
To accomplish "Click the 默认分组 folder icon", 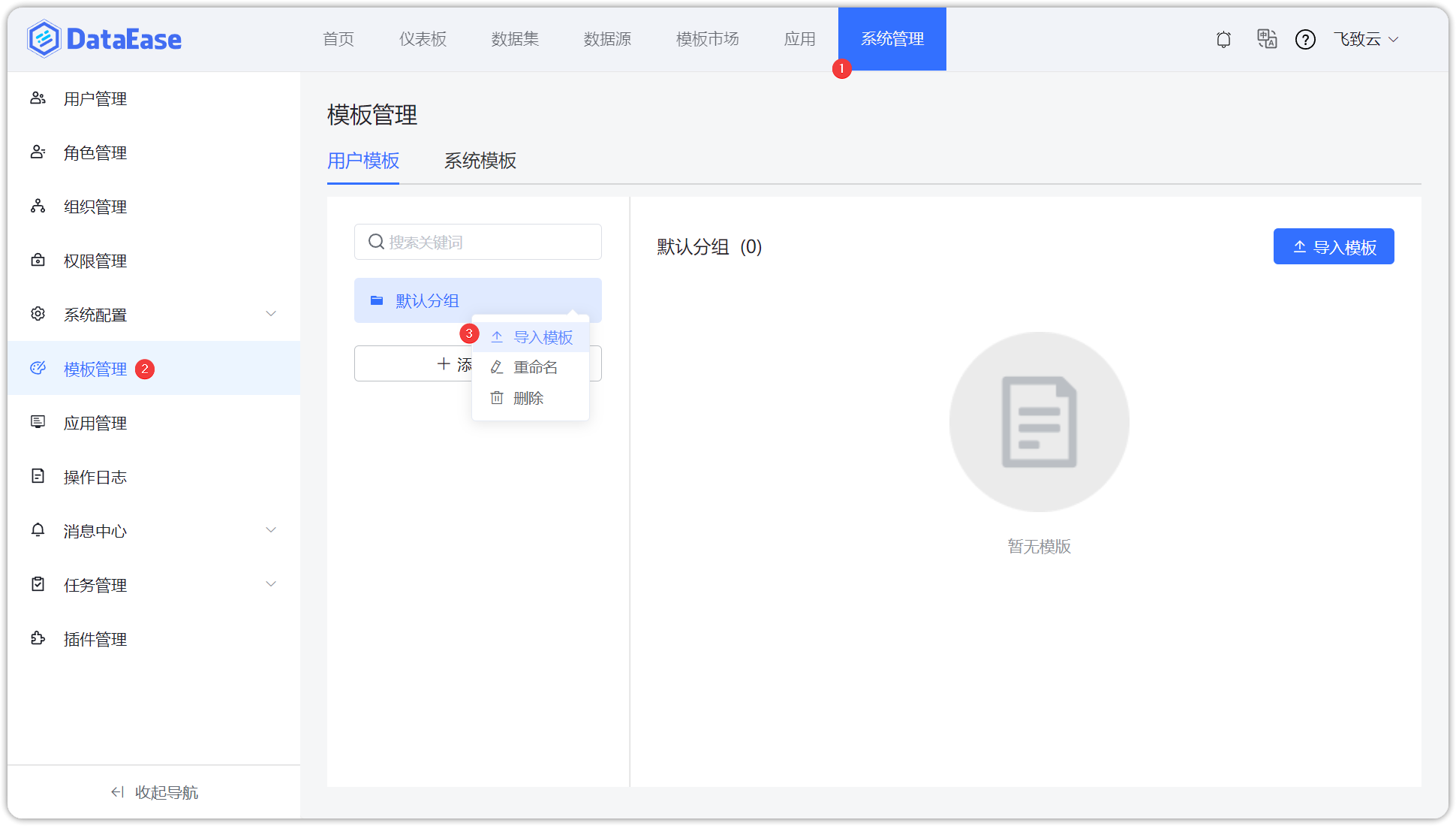I will [377, 300].
